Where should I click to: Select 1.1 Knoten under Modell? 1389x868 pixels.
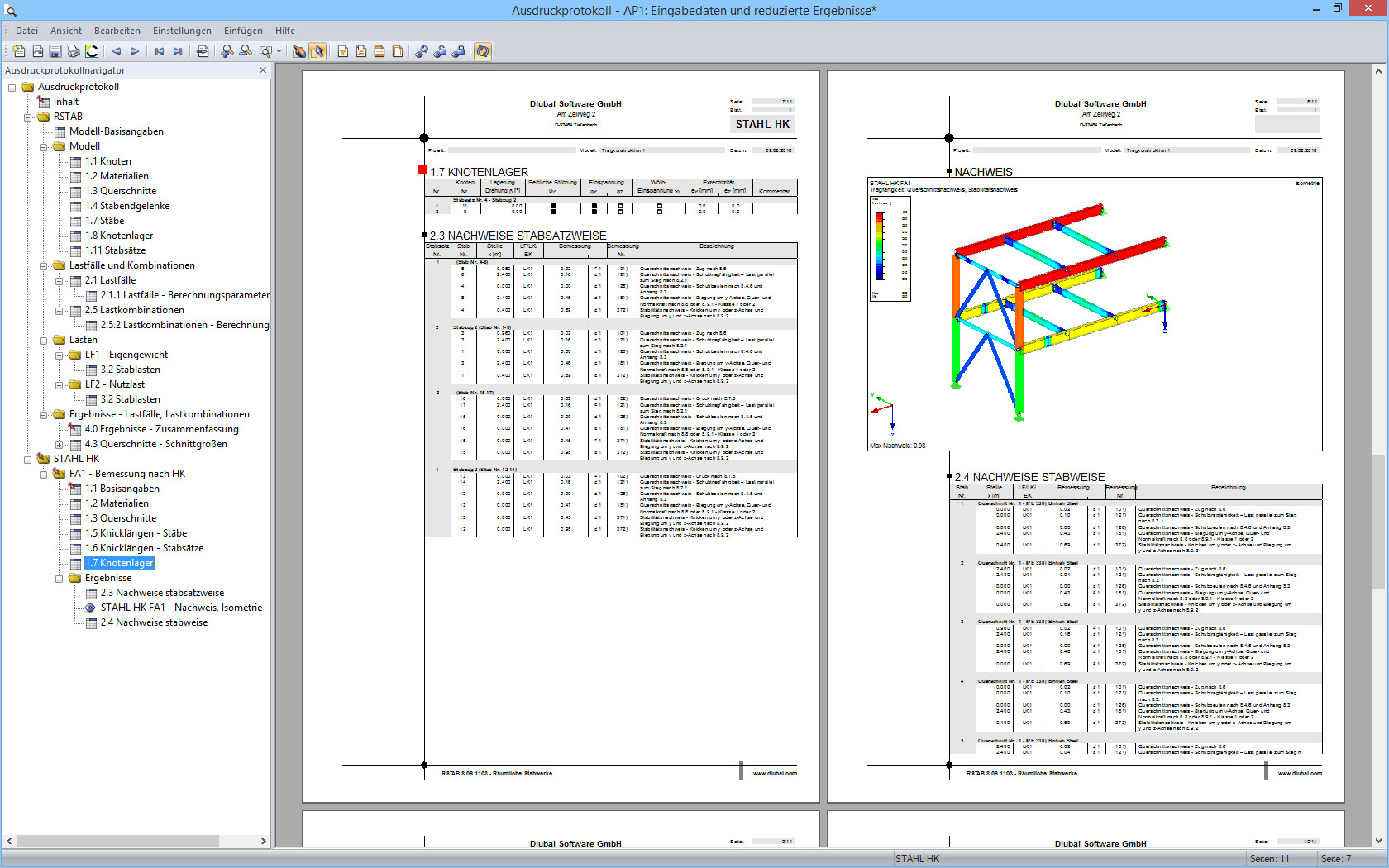[108, 161]
